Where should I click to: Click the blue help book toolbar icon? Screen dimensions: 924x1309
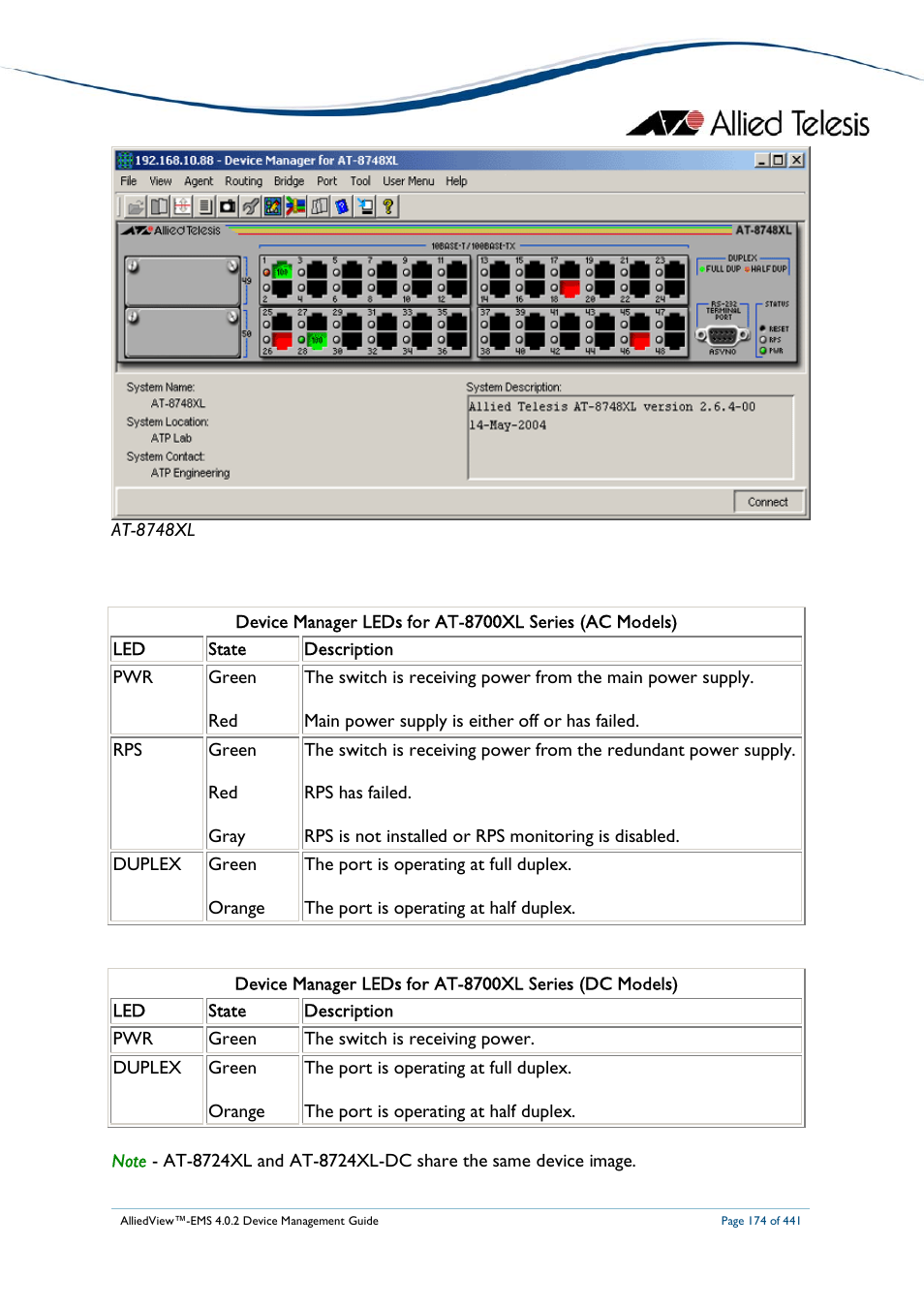[342, 206]
